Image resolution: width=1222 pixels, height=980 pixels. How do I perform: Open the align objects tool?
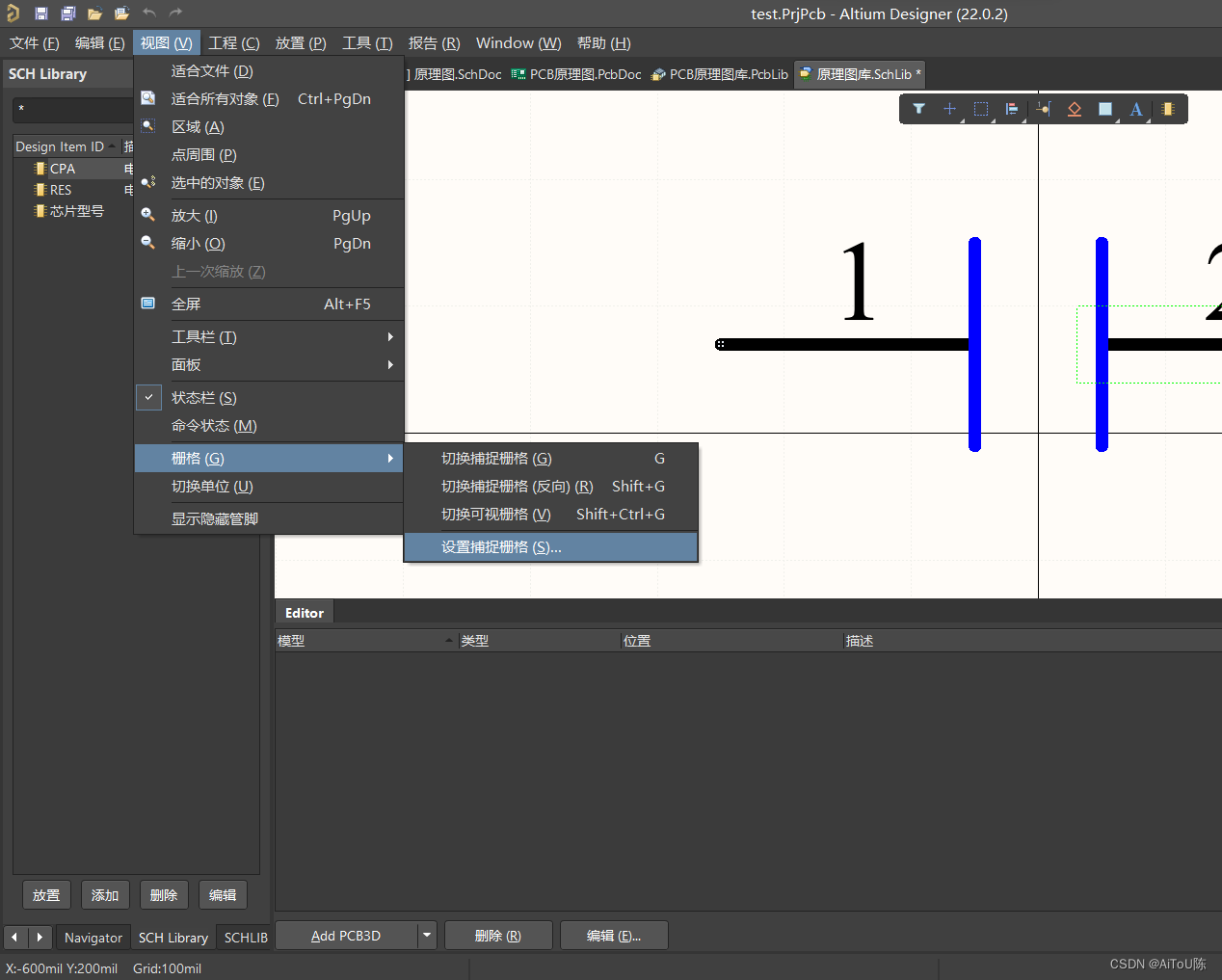(1012, 109)
